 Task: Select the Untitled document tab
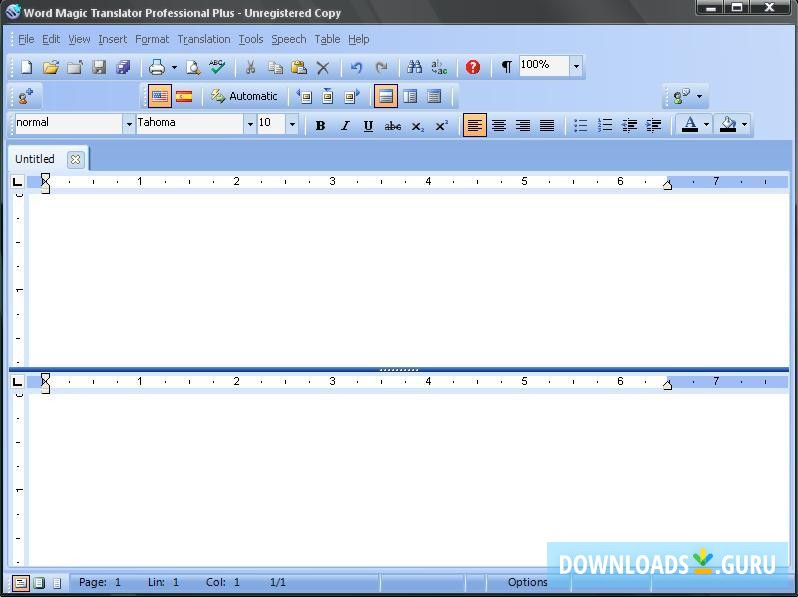coord(35,159)
